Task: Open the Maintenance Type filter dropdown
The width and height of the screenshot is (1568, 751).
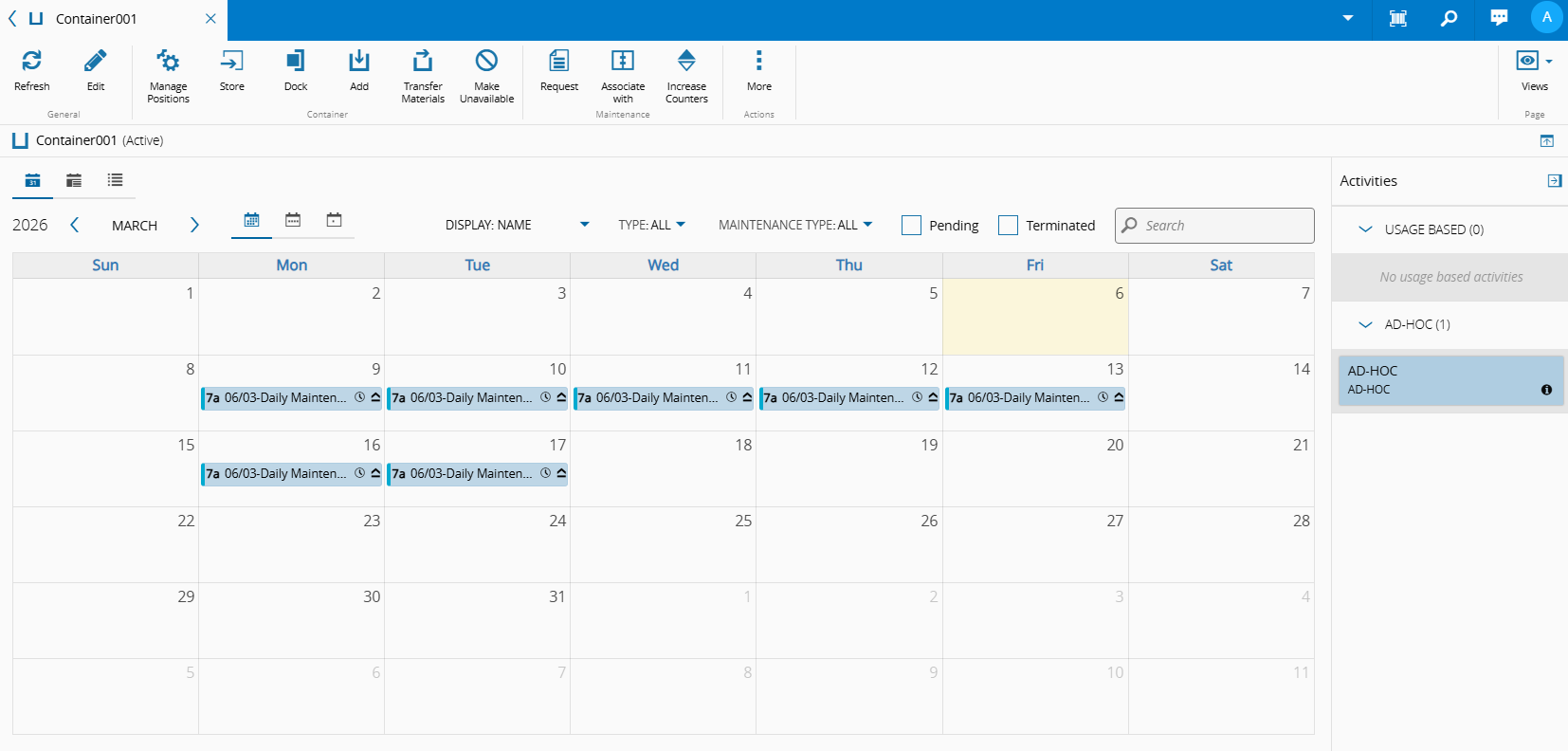Action: pyautogui.click(x=794, y=226)
